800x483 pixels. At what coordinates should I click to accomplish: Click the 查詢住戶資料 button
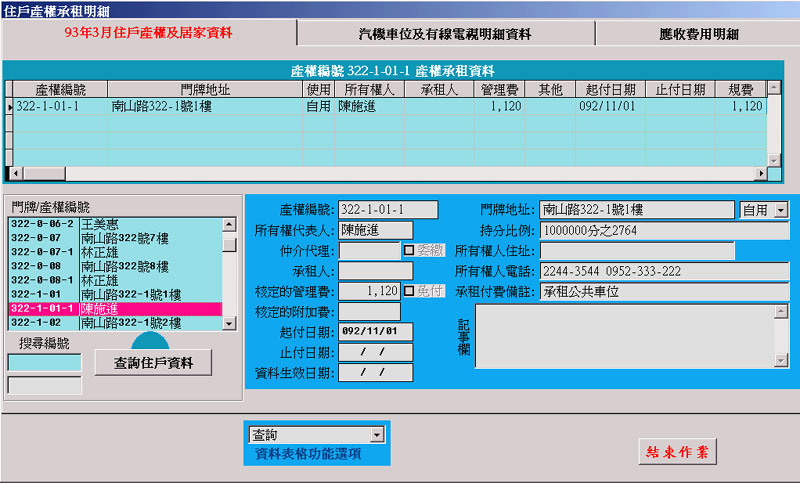[153, 362]
